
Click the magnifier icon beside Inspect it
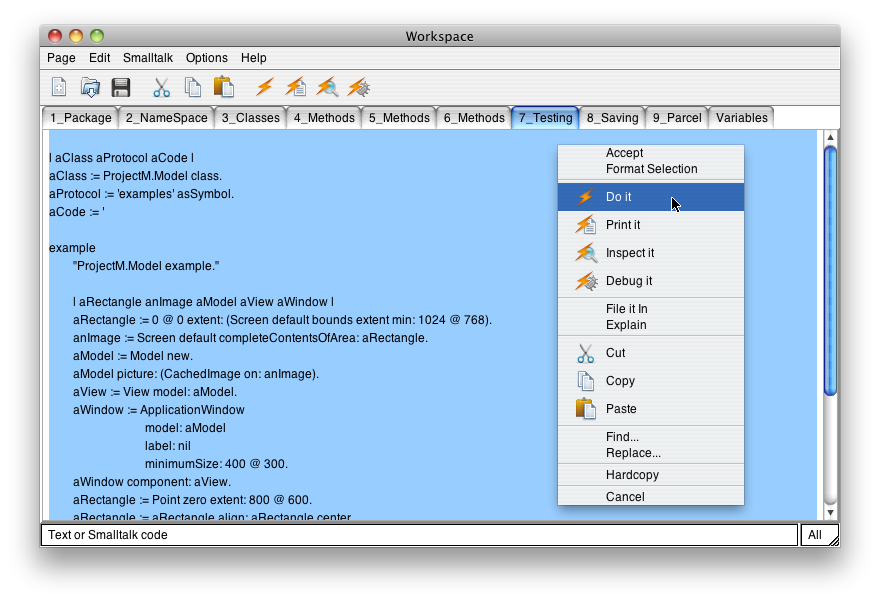pos(586,253)
